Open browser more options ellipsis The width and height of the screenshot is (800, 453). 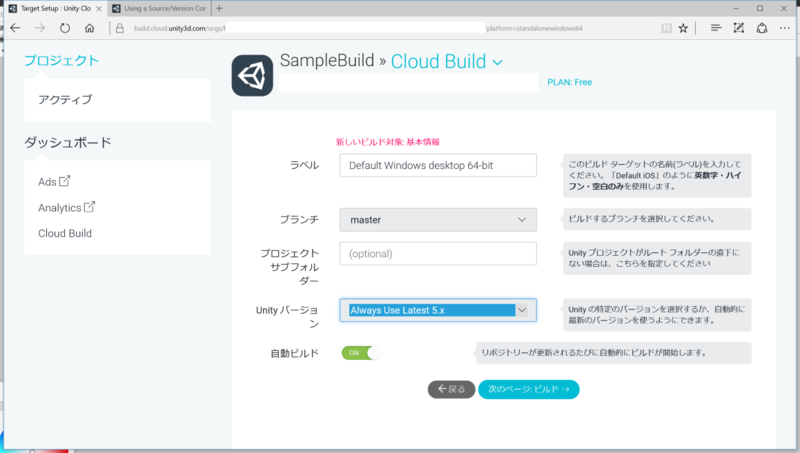pyautogui.click(x=785, y=28)
